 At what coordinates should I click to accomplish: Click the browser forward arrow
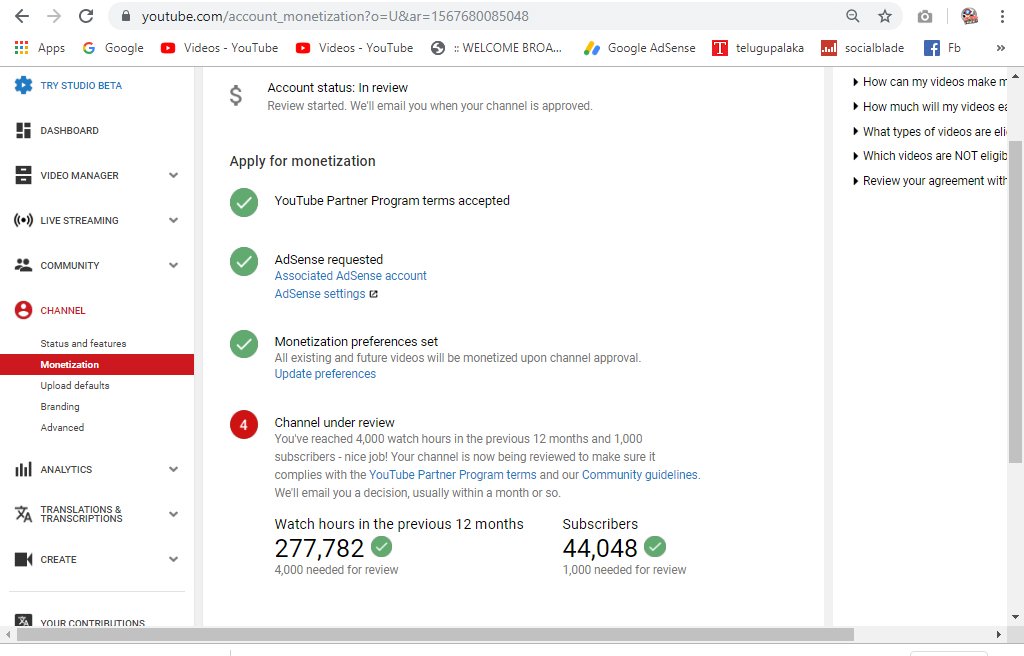coord(54,16)
